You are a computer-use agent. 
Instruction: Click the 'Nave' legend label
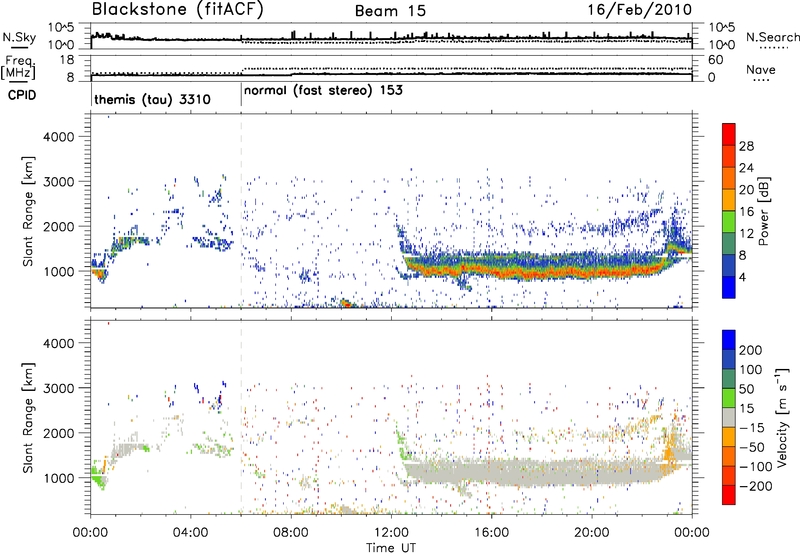pos(760,69)
